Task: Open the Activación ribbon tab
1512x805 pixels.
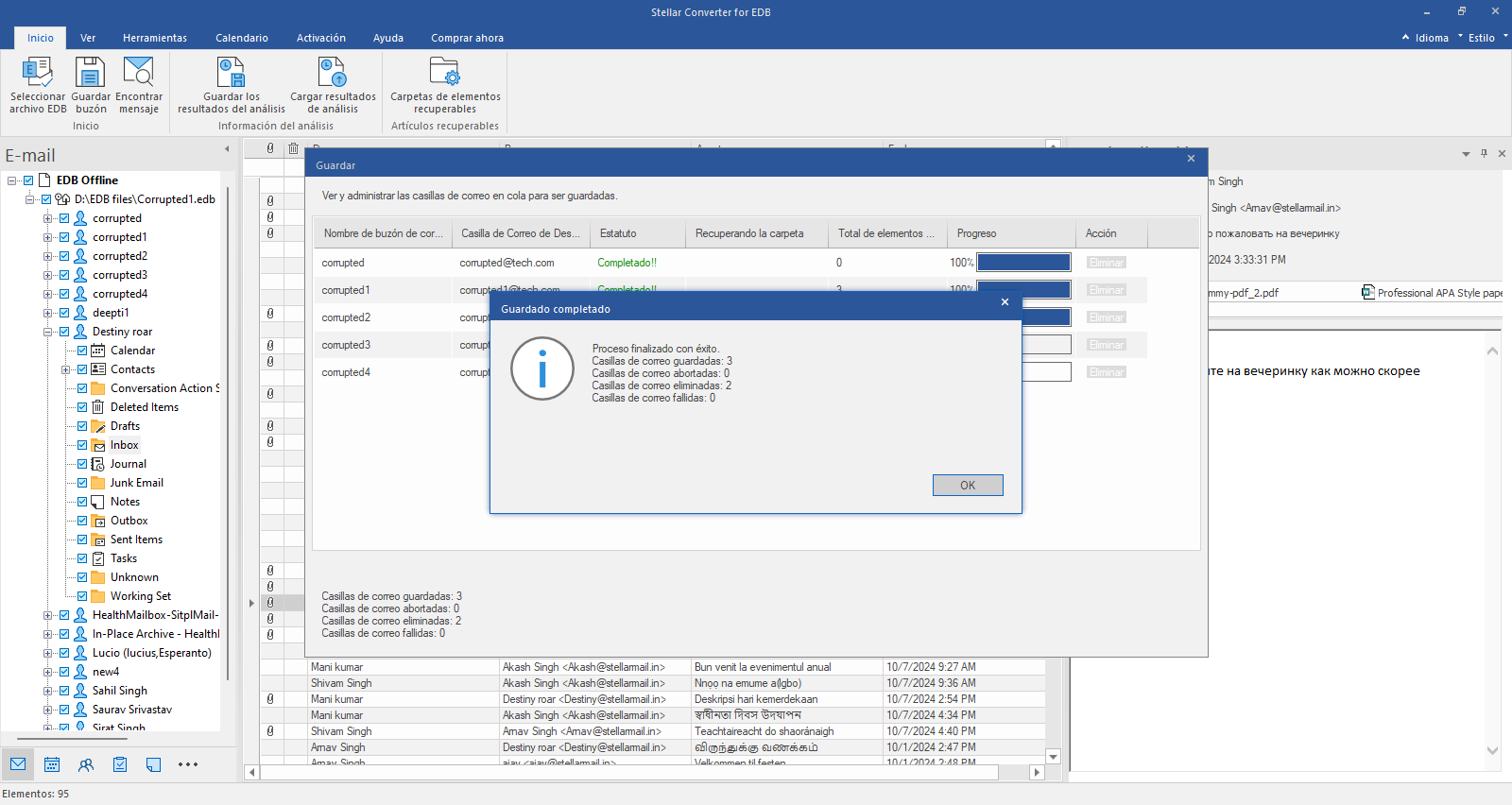Action: click(321, 38)
